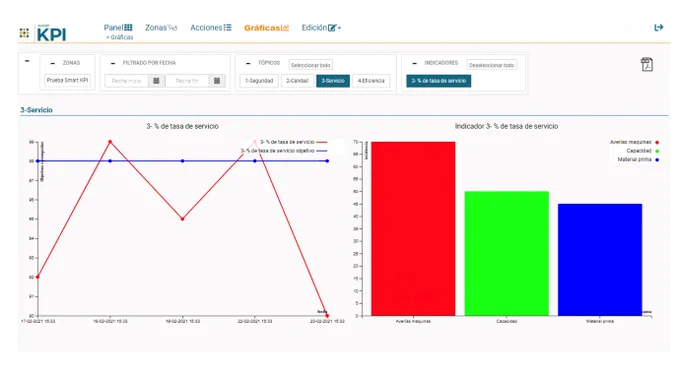
Task: Click the Deseleccionar todo button
Action: coord(491,65)
